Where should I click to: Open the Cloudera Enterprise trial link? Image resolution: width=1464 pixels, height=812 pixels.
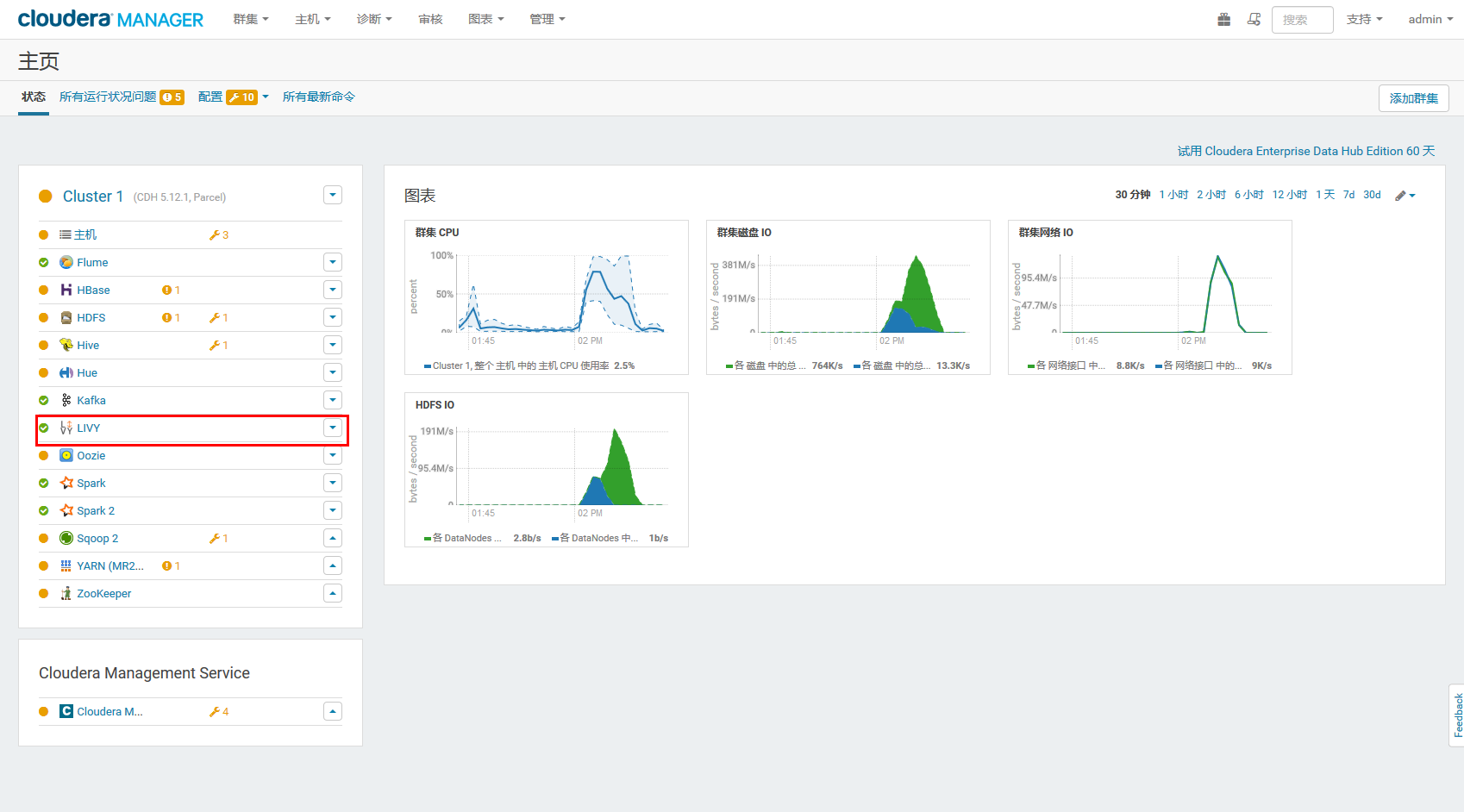point(1306,151)
